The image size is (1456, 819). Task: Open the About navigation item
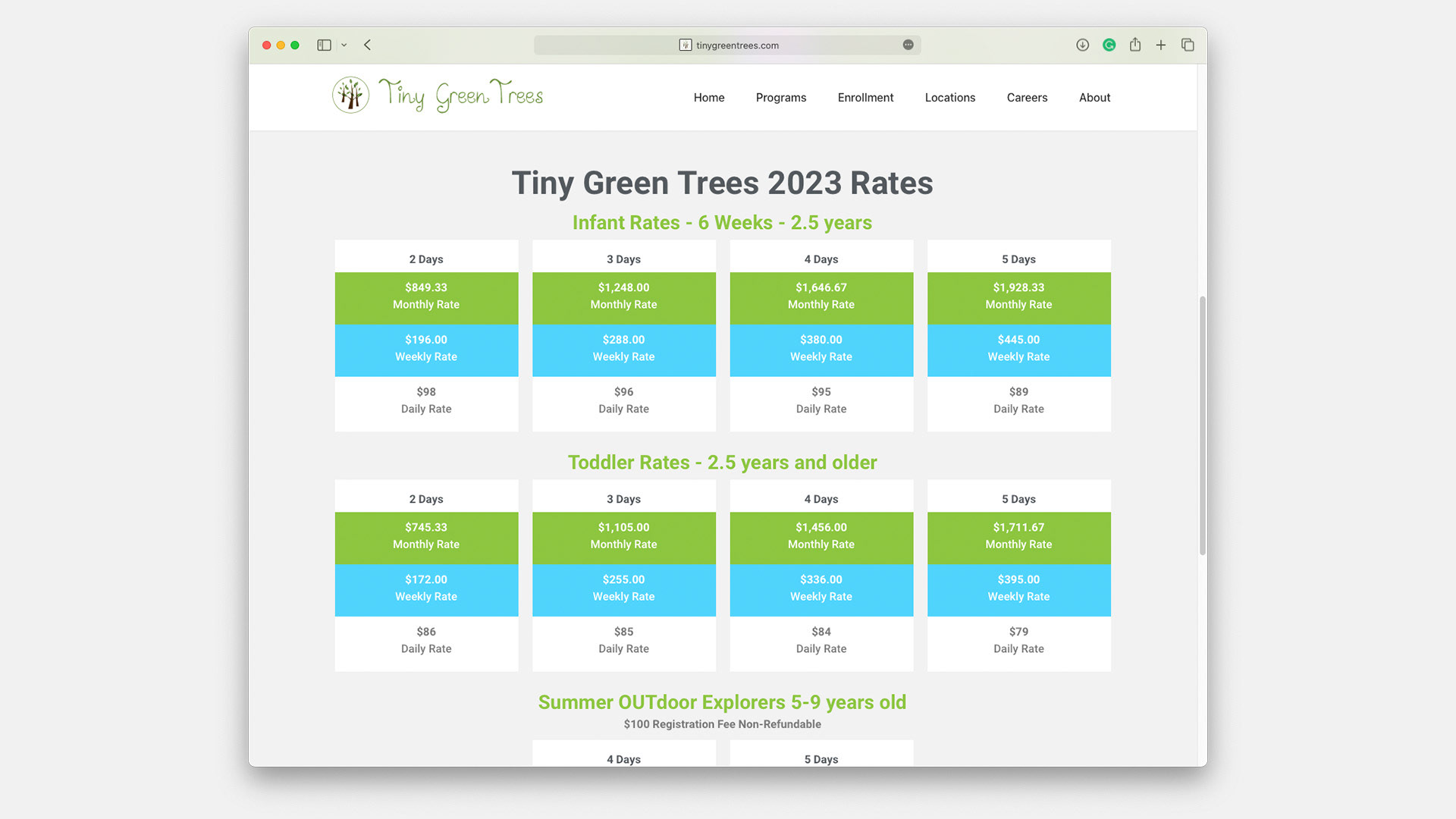[1094, 98]
